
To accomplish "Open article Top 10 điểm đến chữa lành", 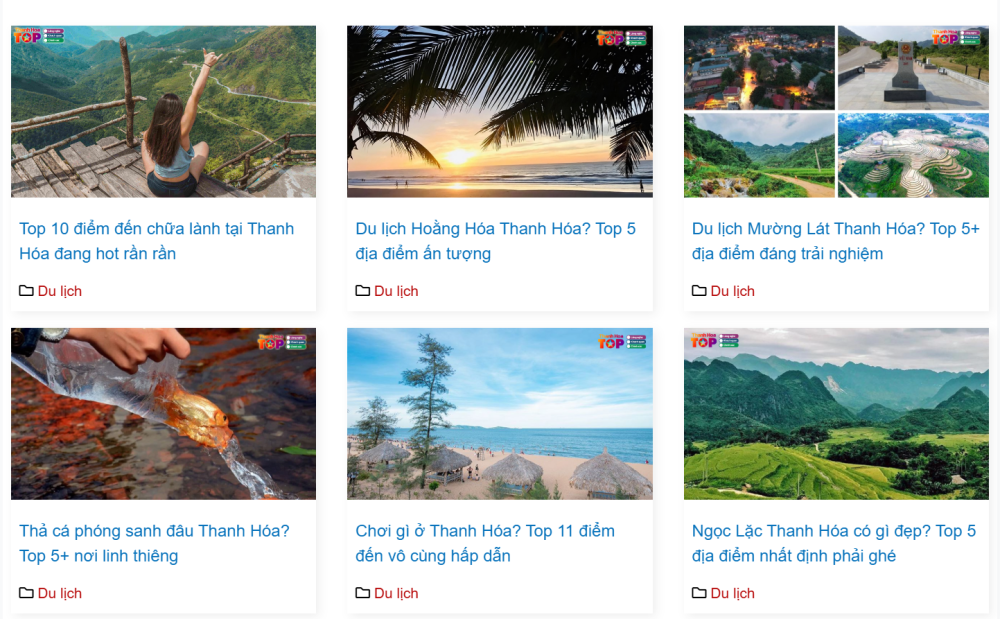I will click(x=156, y=241).
